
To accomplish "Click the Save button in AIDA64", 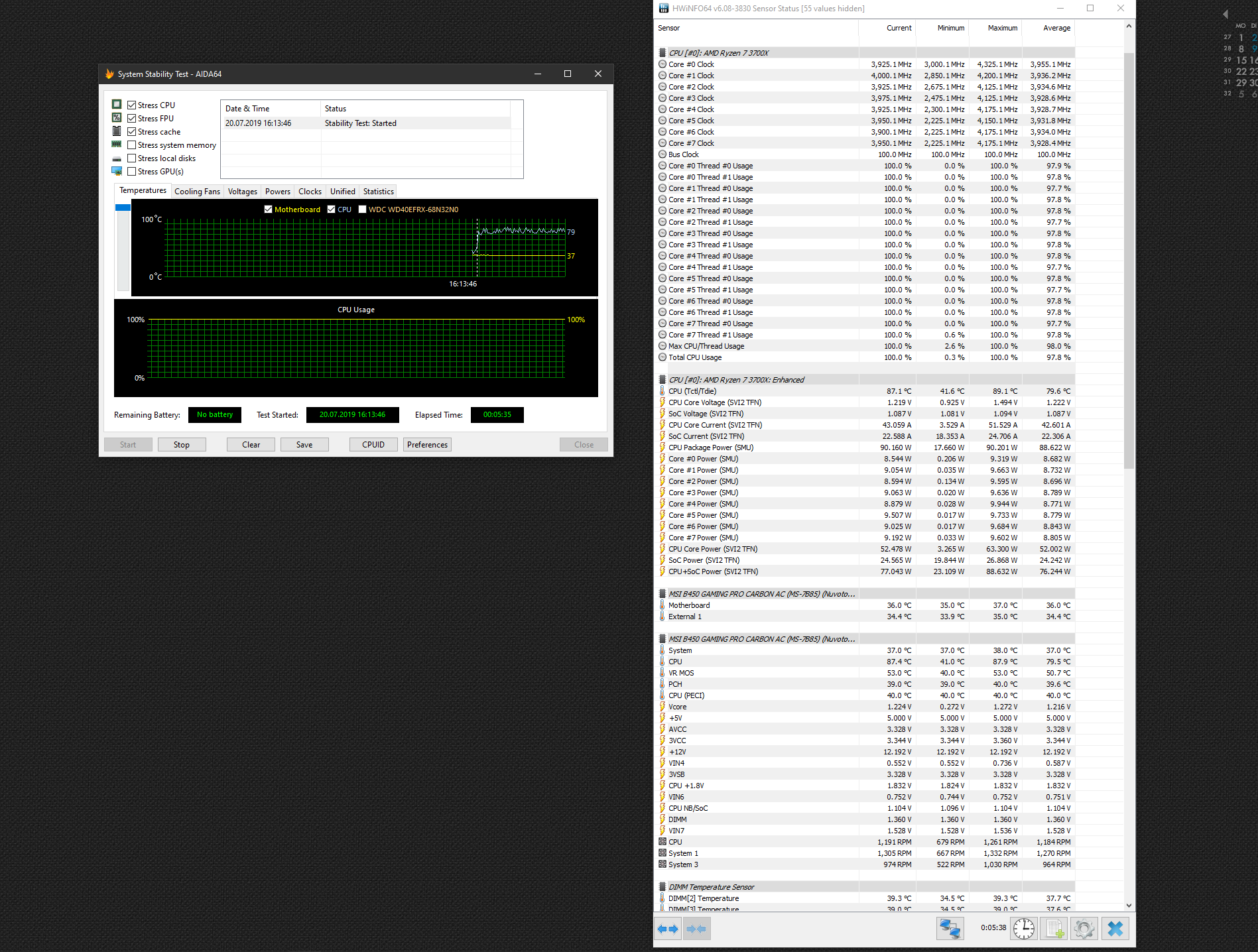I will coord(304,445).
